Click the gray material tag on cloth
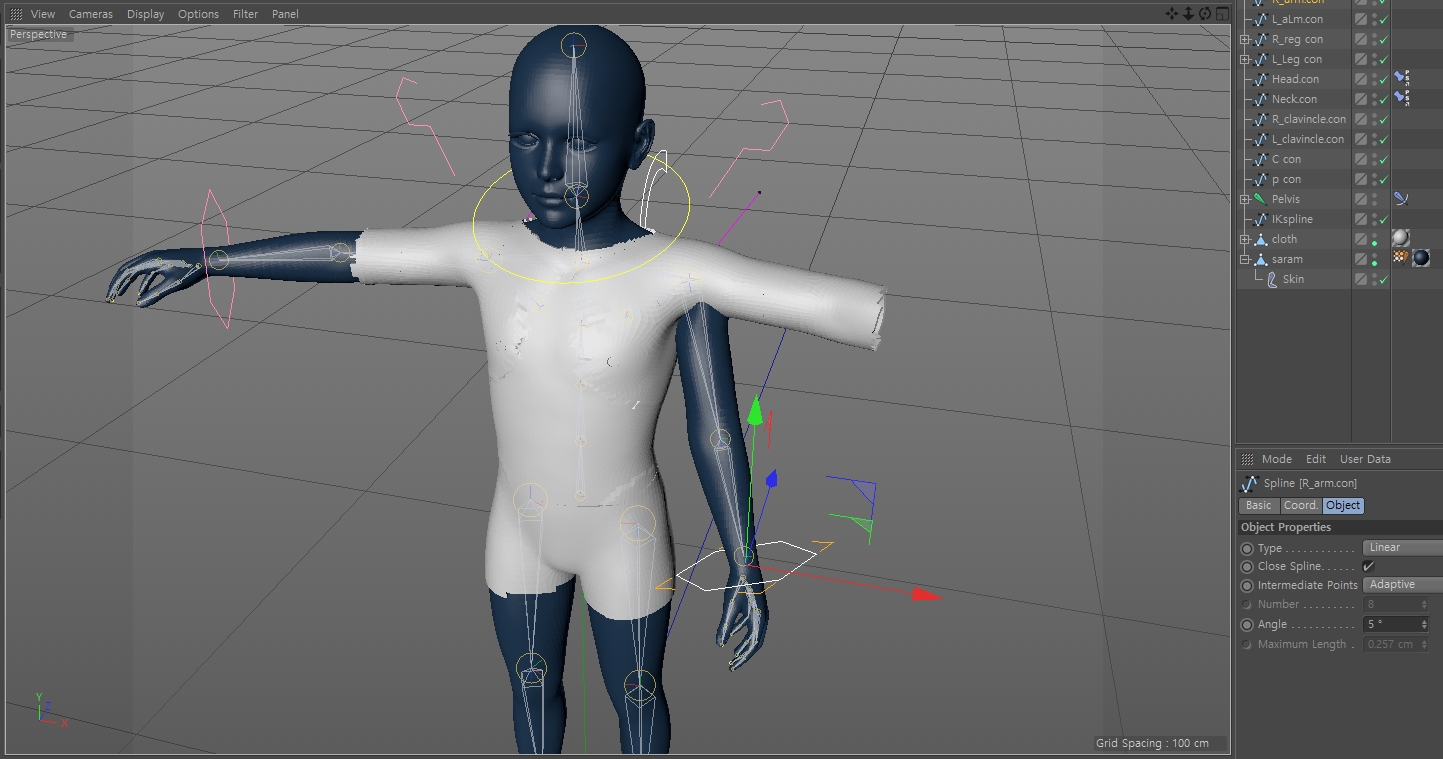The image size is (1443, 759). (1401, 238)
